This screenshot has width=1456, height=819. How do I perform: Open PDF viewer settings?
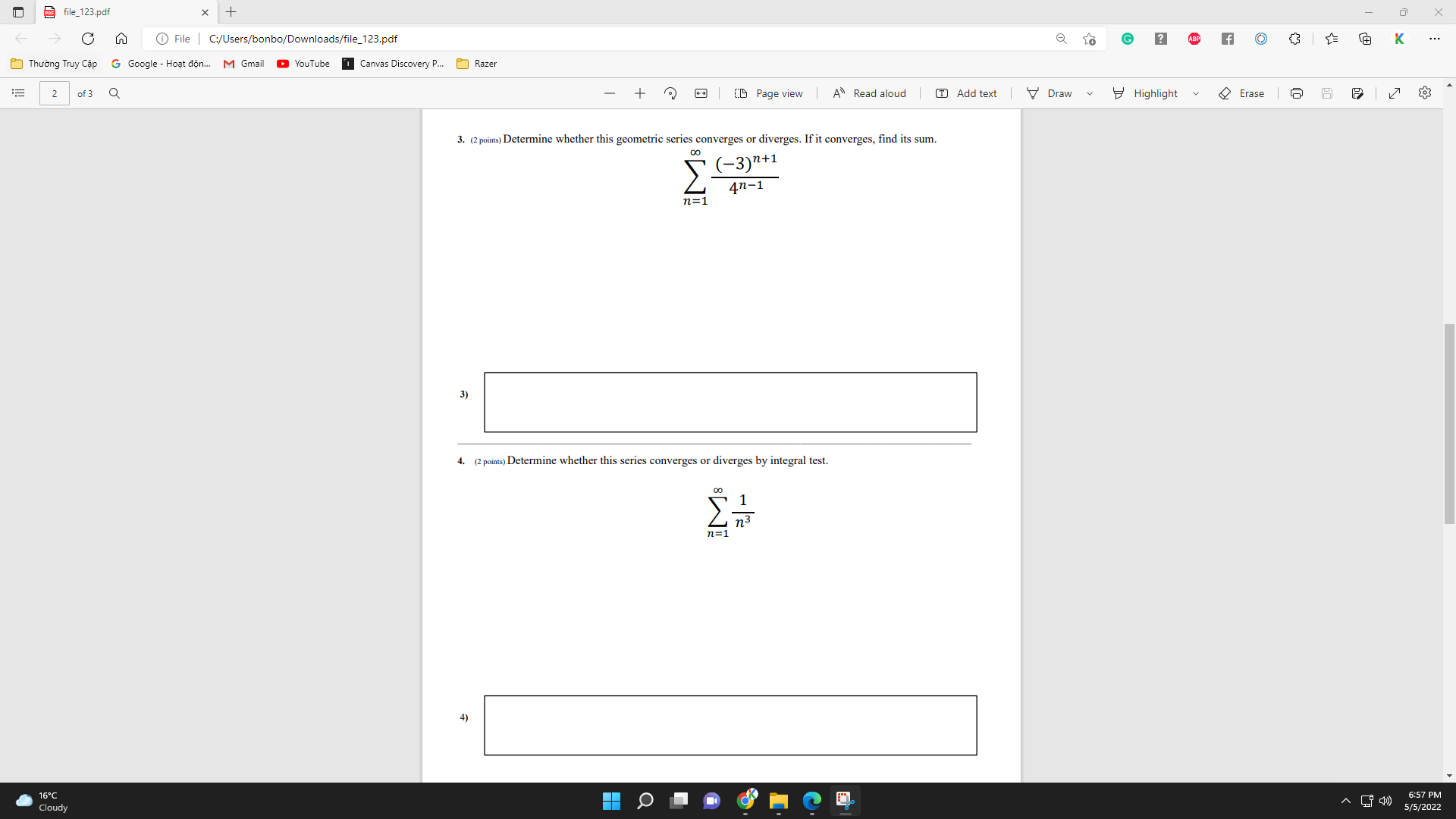coord(1424,93)
